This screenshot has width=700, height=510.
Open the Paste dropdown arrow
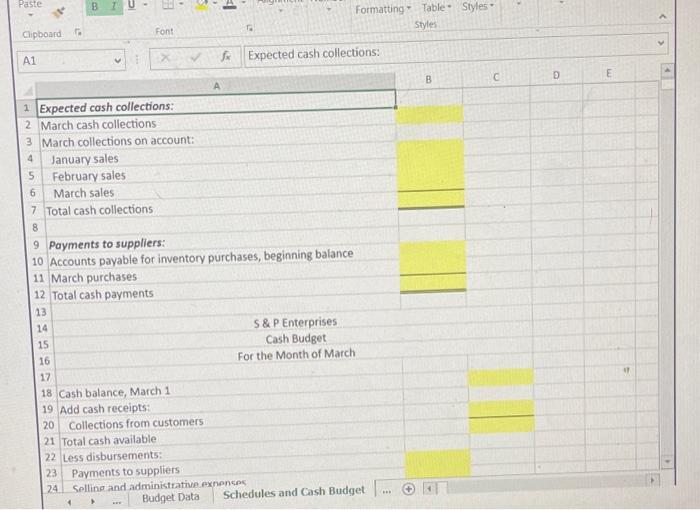tap(30, 15)
